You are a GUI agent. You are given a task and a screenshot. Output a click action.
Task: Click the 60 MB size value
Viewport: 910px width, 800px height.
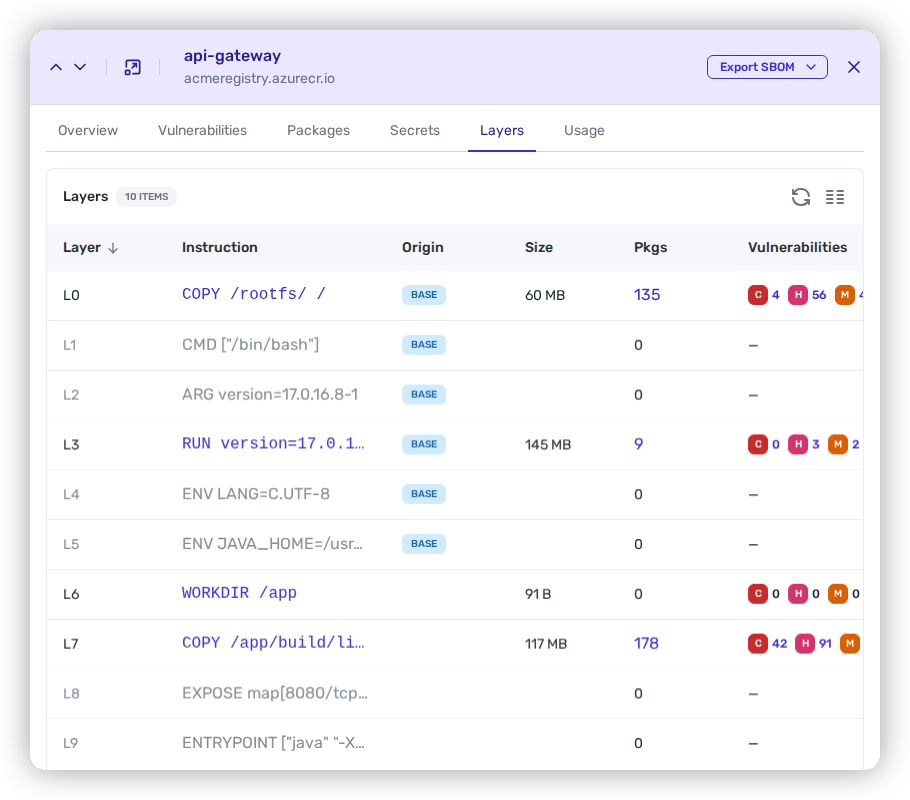click(545, 296)
